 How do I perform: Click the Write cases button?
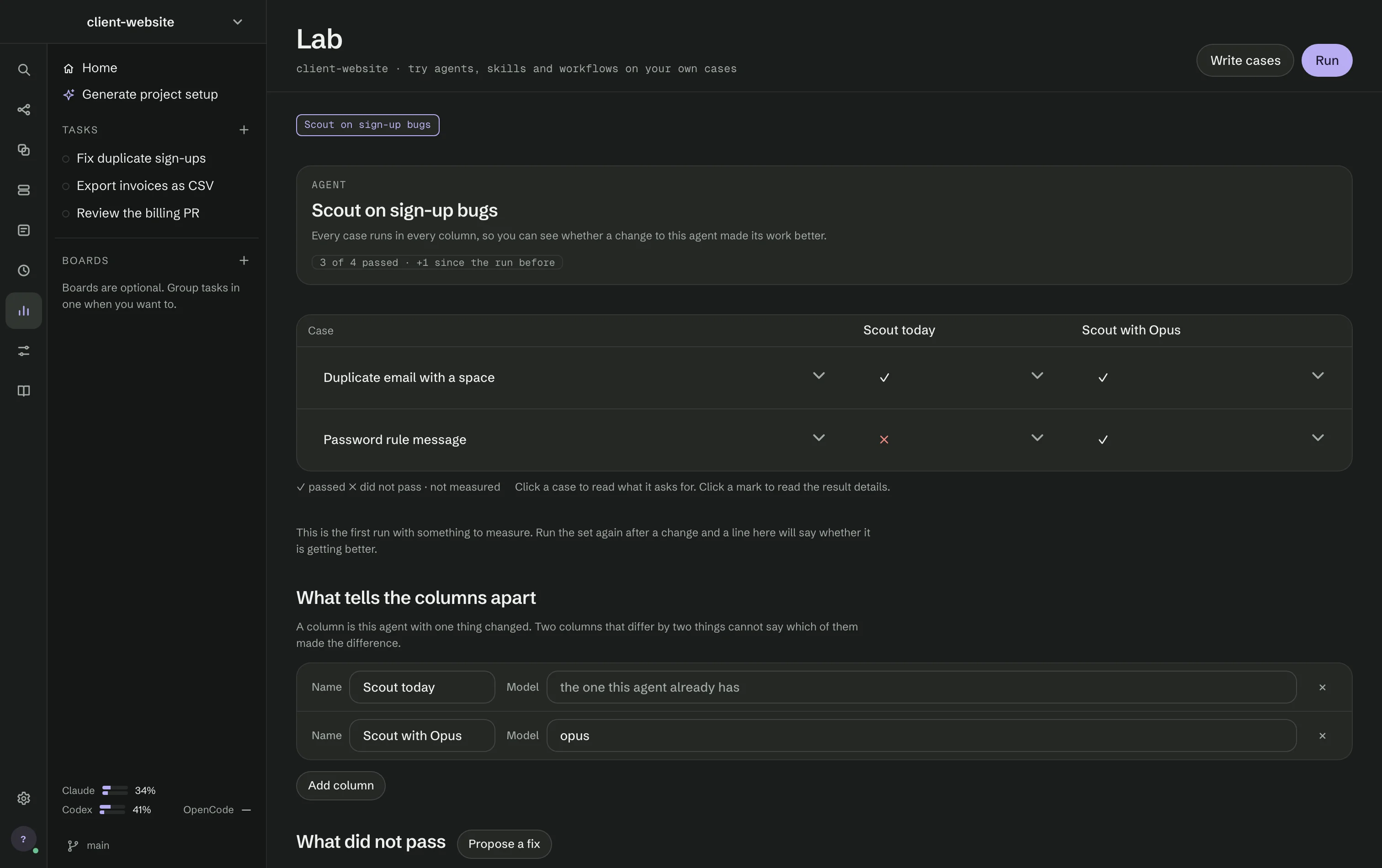click(1245, 60)
